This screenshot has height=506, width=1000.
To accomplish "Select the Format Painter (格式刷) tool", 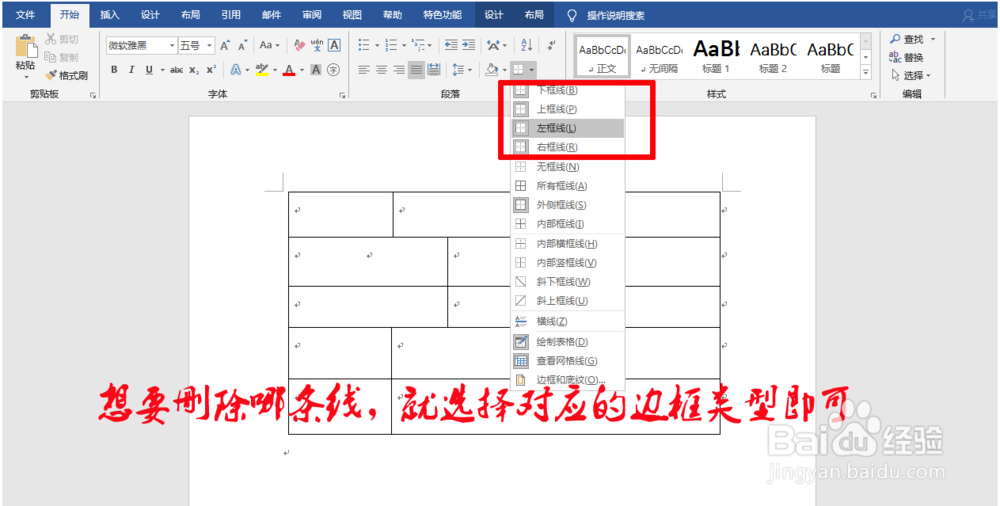I will pyautogui.click(x=66, y=75).
